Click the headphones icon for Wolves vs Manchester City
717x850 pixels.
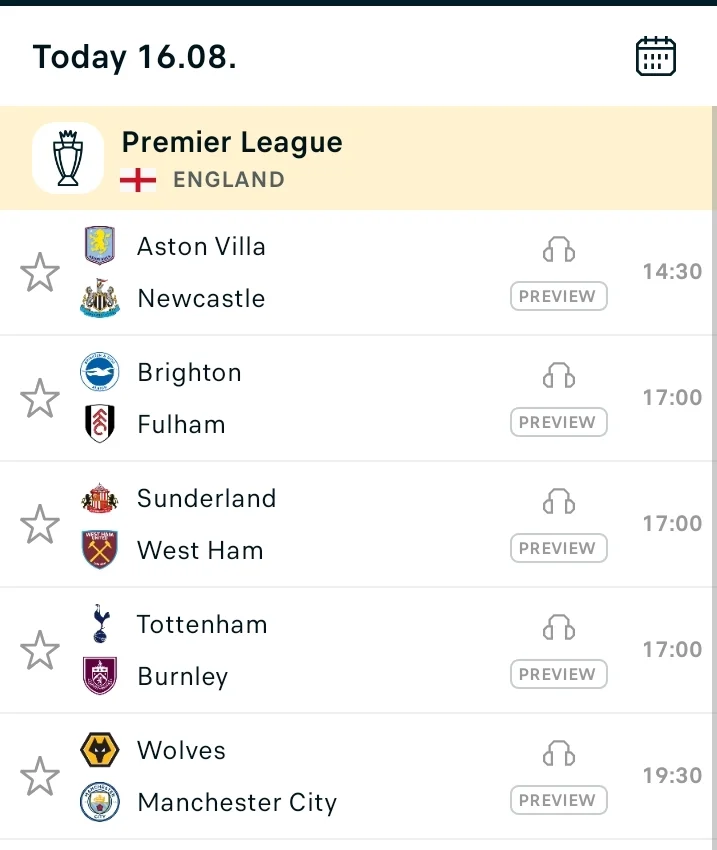click(x=559, y=754)
